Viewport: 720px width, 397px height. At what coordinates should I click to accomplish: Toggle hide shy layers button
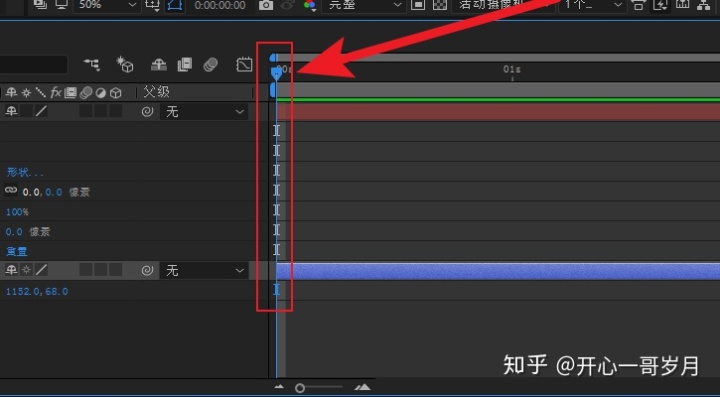click(x=159, y=65)
